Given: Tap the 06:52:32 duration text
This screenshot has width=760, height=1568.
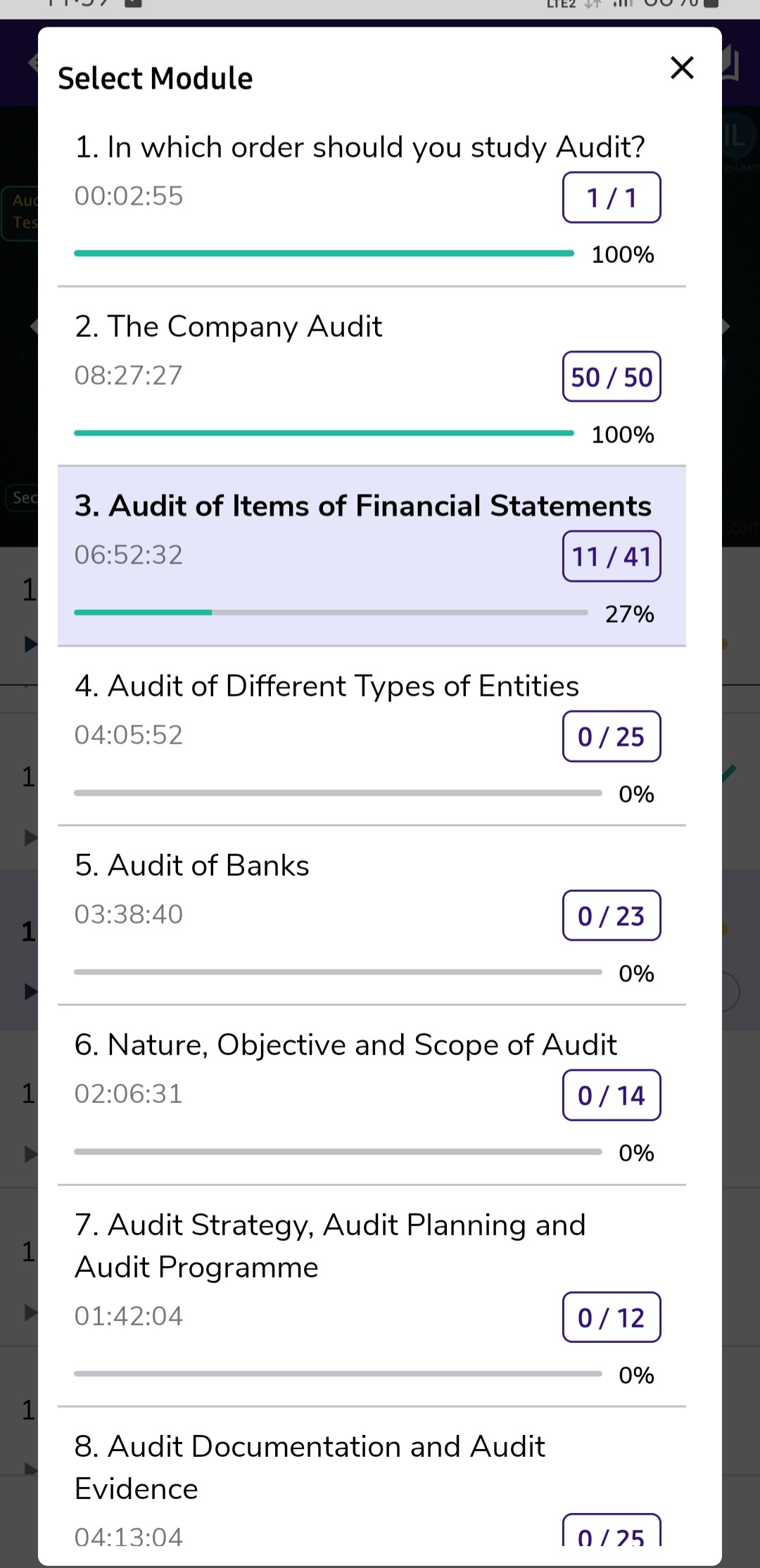Looking at the screenshot, I should coord(129,555).
